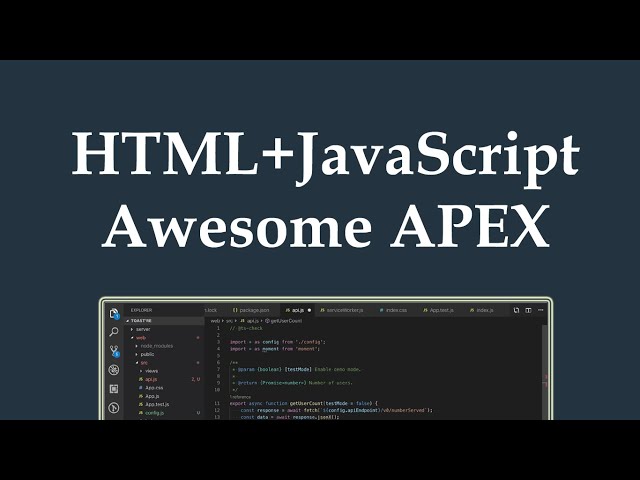Click line number 11 in the gutter
Image resolution: width=640 pixels, height=480 pixels.
217,403
